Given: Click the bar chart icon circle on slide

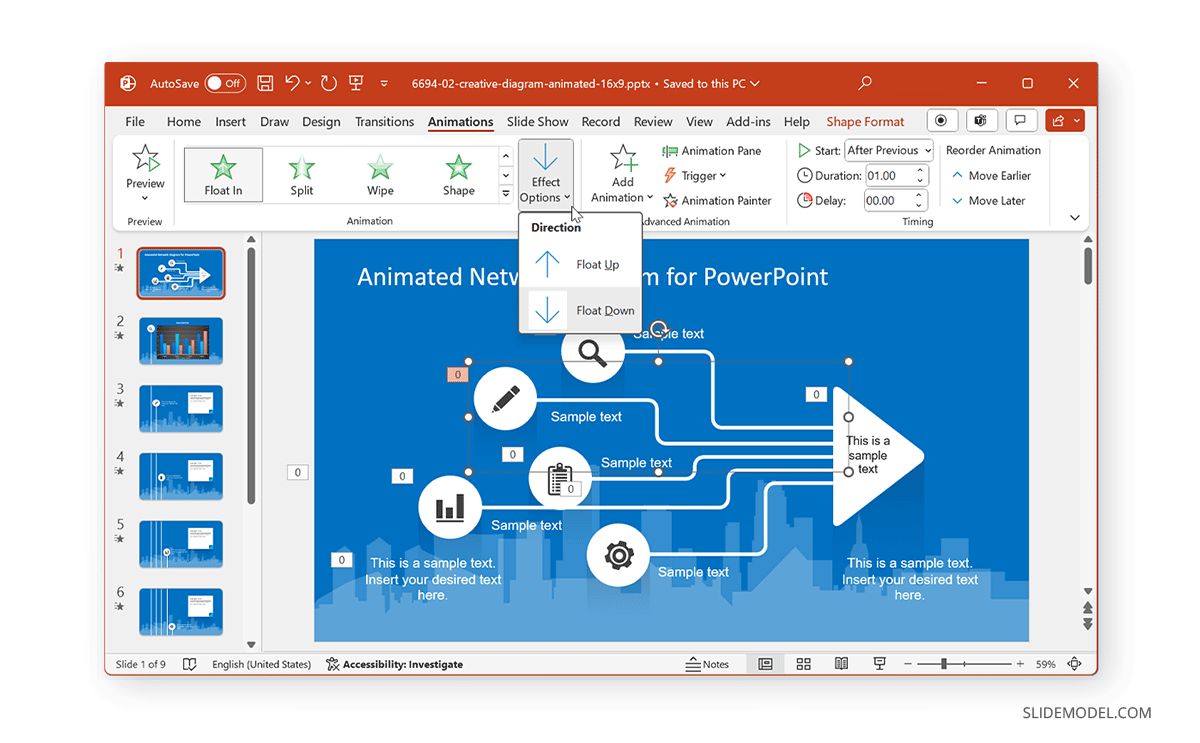Looking at the screenshot, I should point(450,507).
